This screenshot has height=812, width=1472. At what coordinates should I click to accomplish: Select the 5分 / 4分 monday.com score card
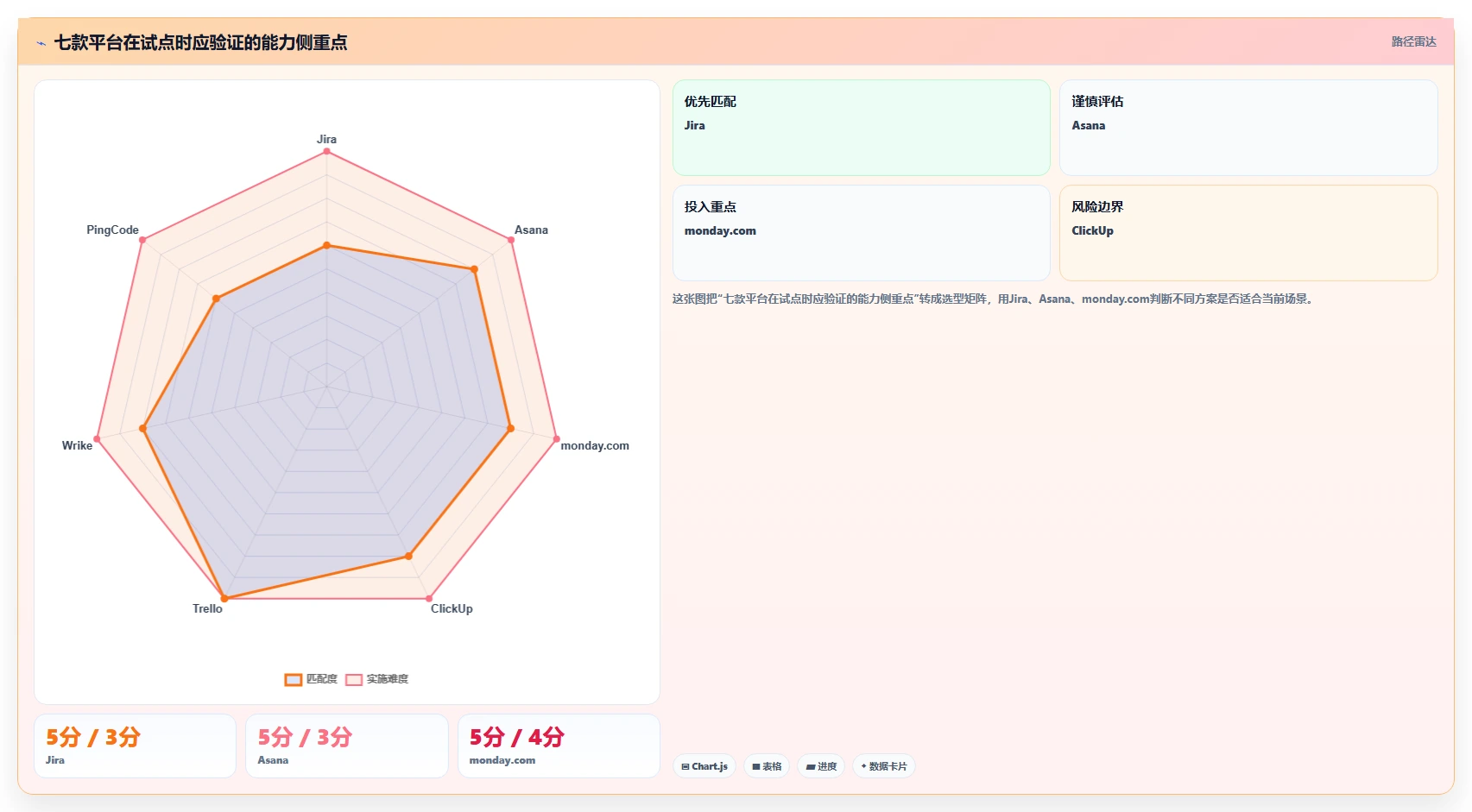tap(559, 746)
